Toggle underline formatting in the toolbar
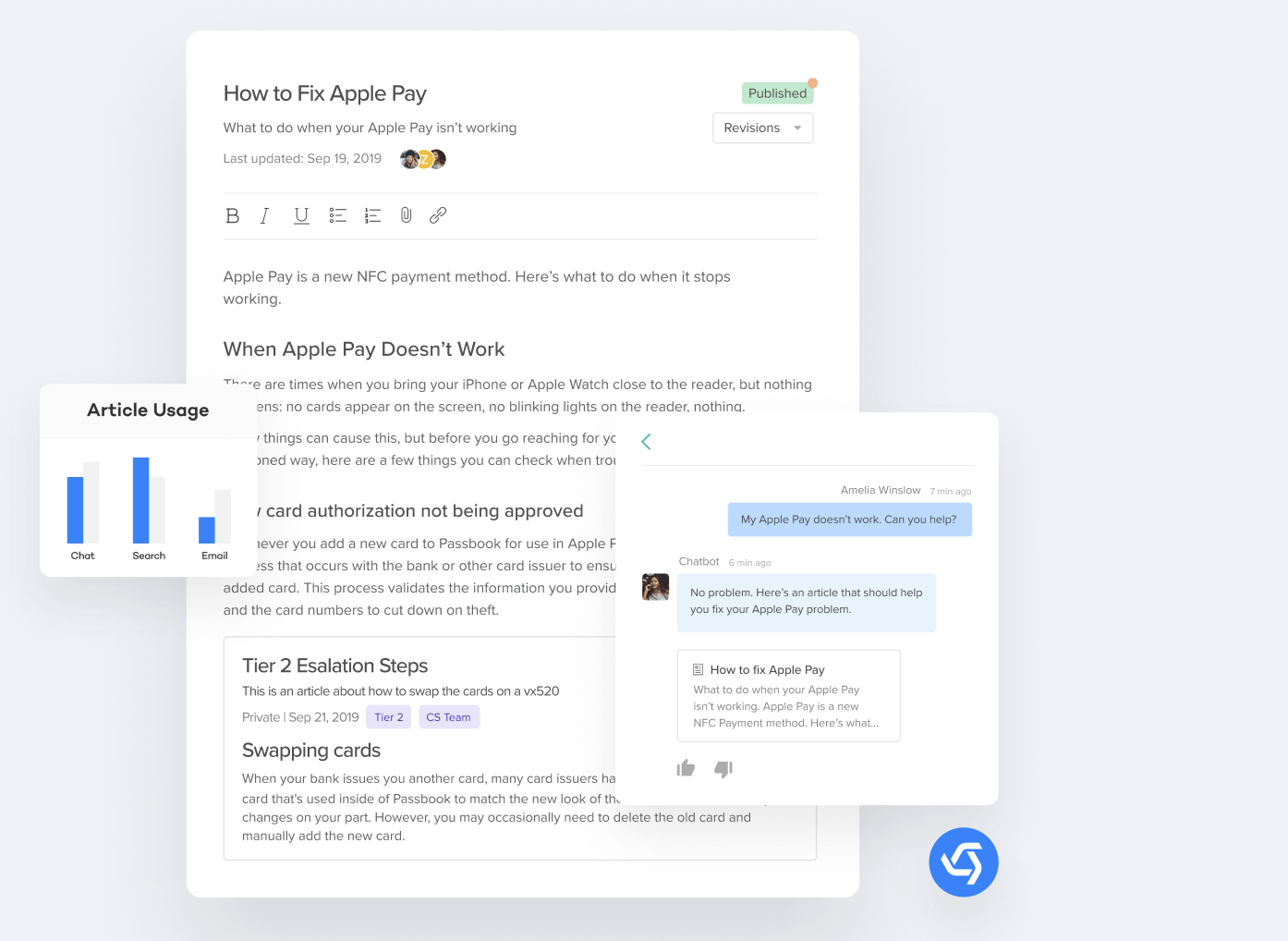 point(301,215)
